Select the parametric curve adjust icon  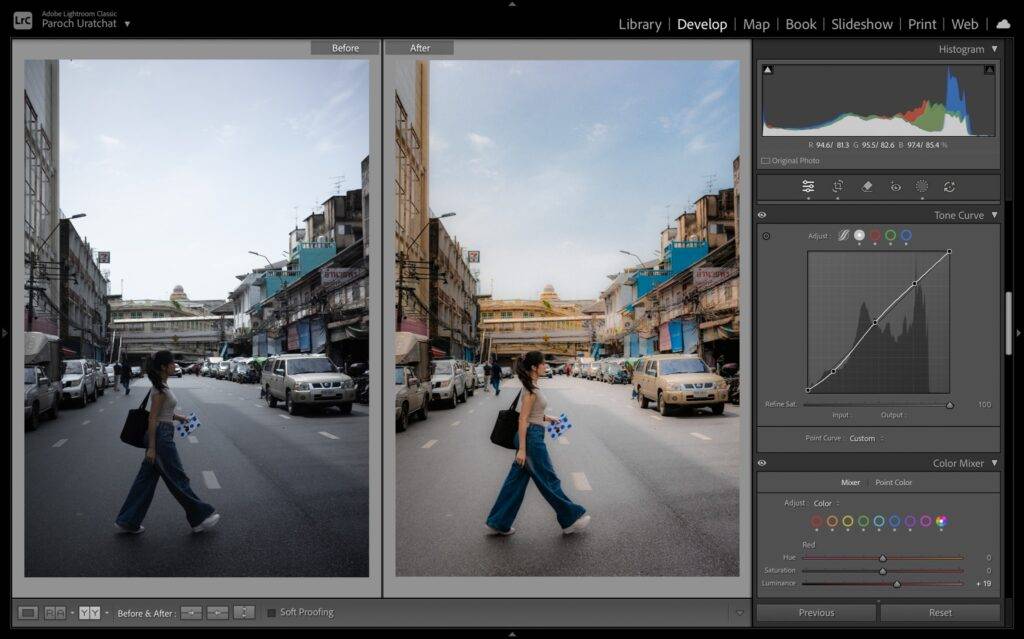[843, 236]
